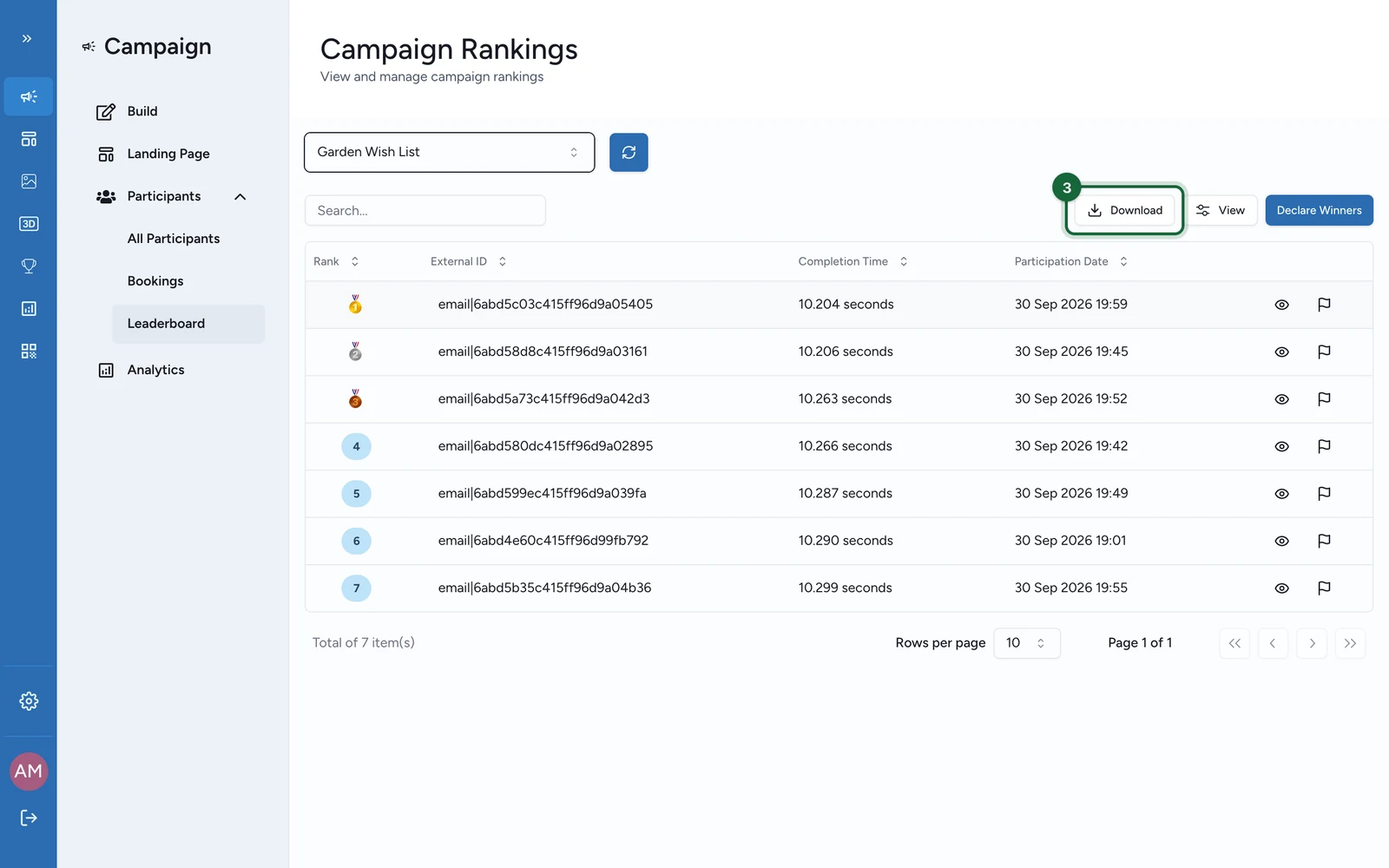Open the Landing Page menu item

click(x=168, y=154)
